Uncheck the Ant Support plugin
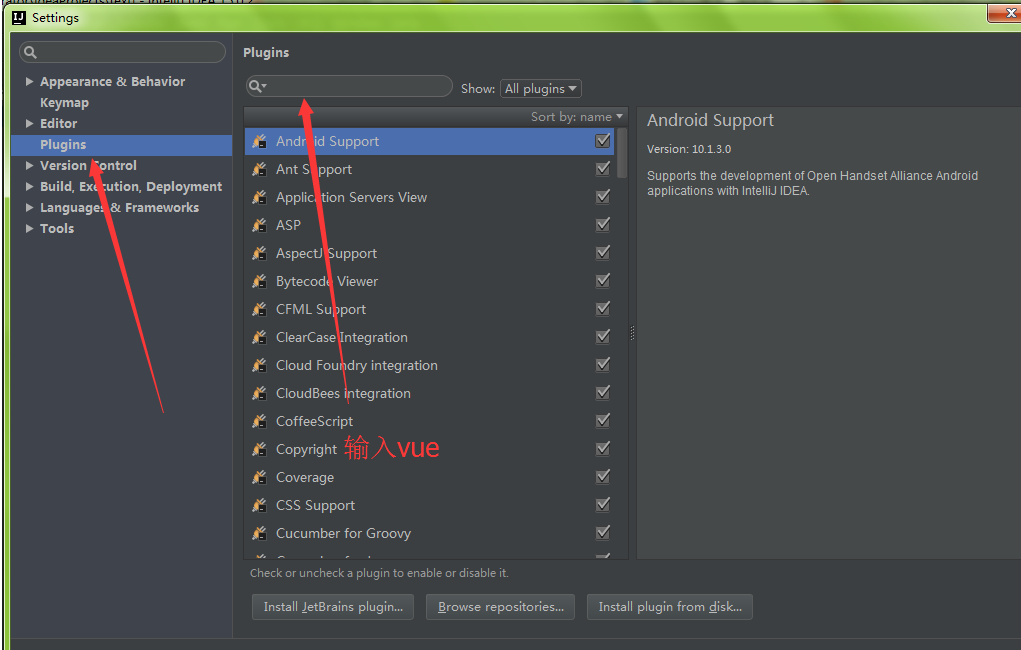Screen dimensions: 1021x650 (x=603, y=169)
